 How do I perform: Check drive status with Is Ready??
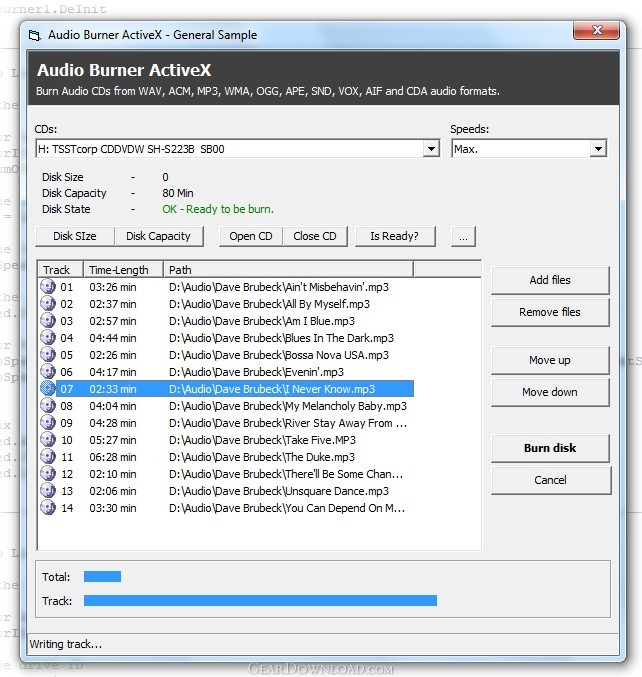395,236
